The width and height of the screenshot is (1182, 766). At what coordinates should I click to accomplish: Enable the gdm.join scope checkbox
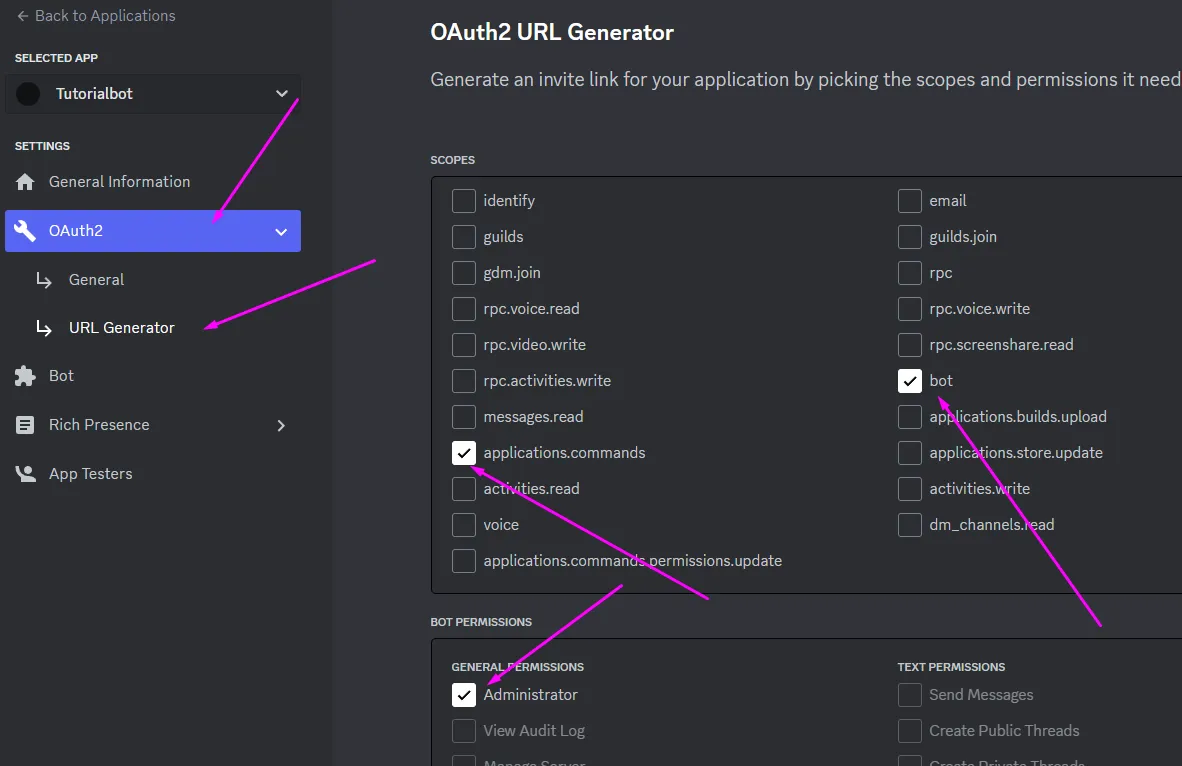click(x=464, y=273)
